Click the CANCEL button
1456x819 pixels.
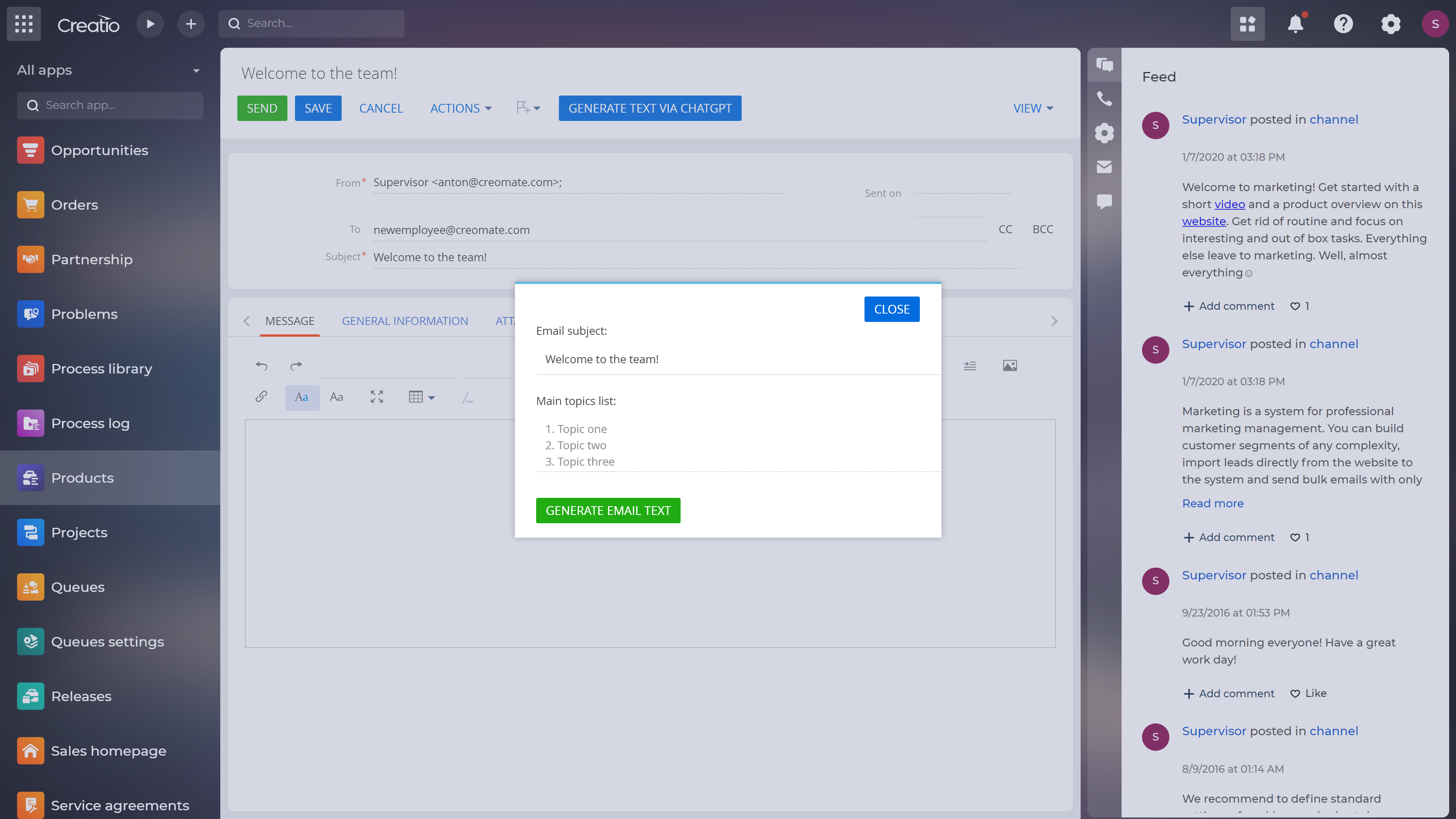[381, 108]
